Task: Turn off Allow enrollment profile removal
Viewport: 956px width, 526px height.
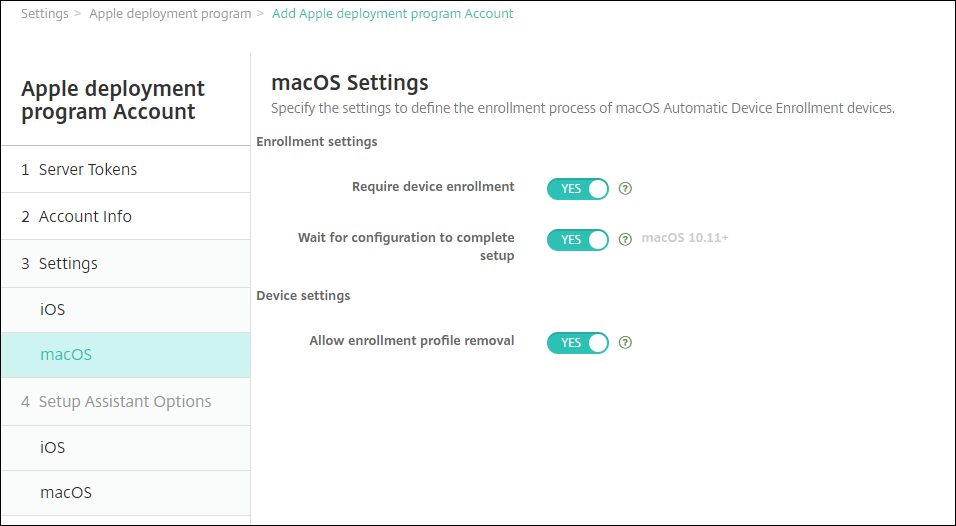Action: pos(577,342)
